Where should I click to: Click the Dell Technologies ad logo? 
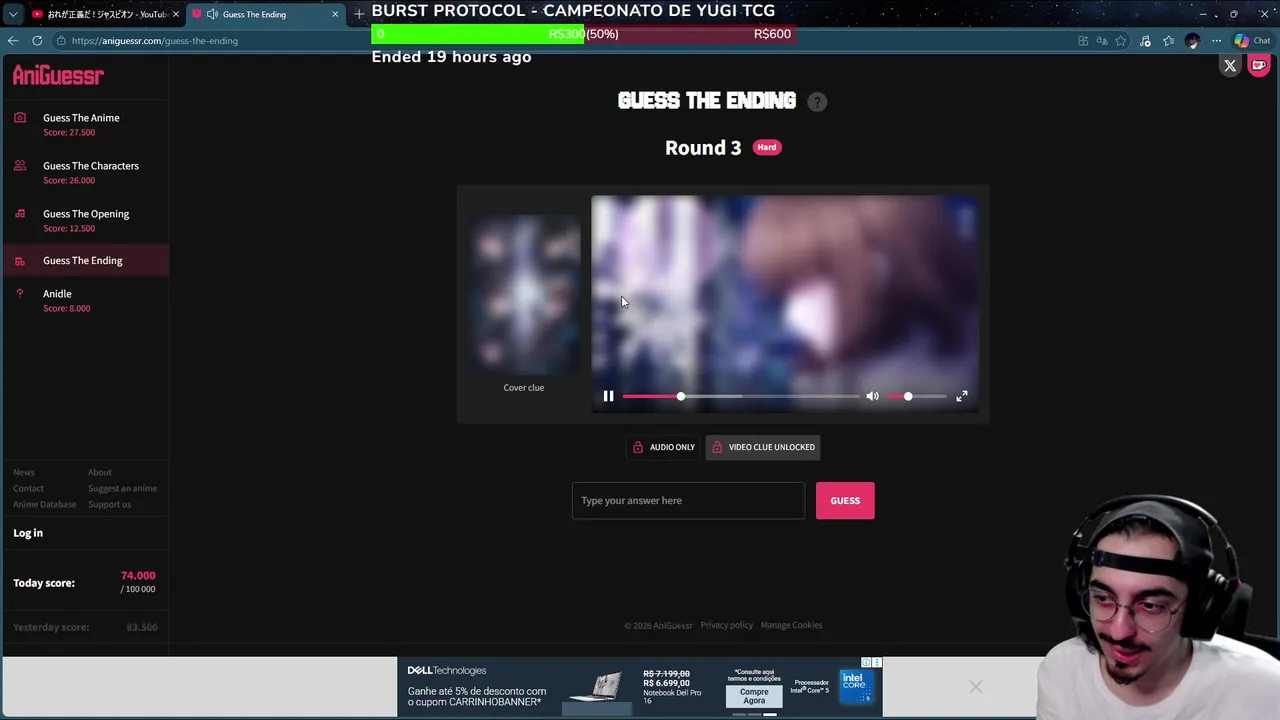click(x=447, y=671)
